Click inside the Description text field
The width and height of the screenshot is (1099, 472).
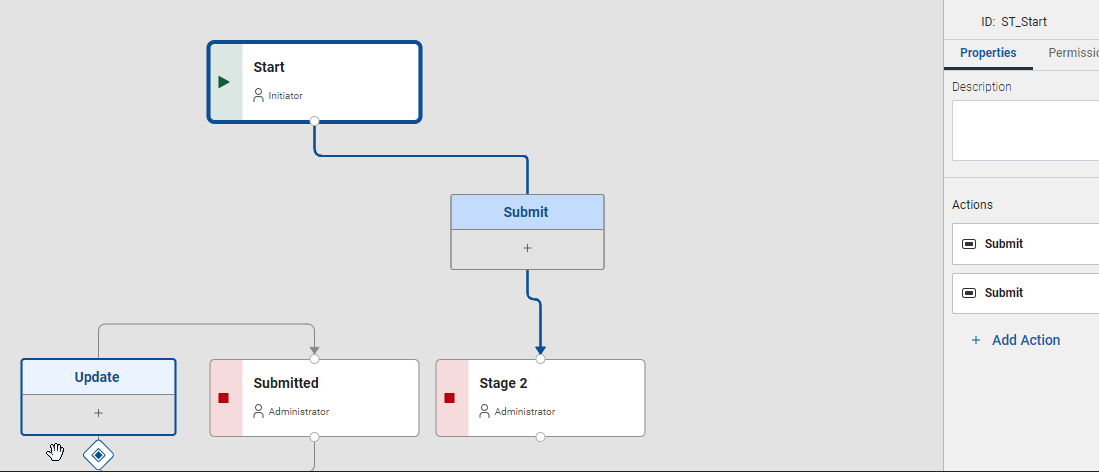1025,130
